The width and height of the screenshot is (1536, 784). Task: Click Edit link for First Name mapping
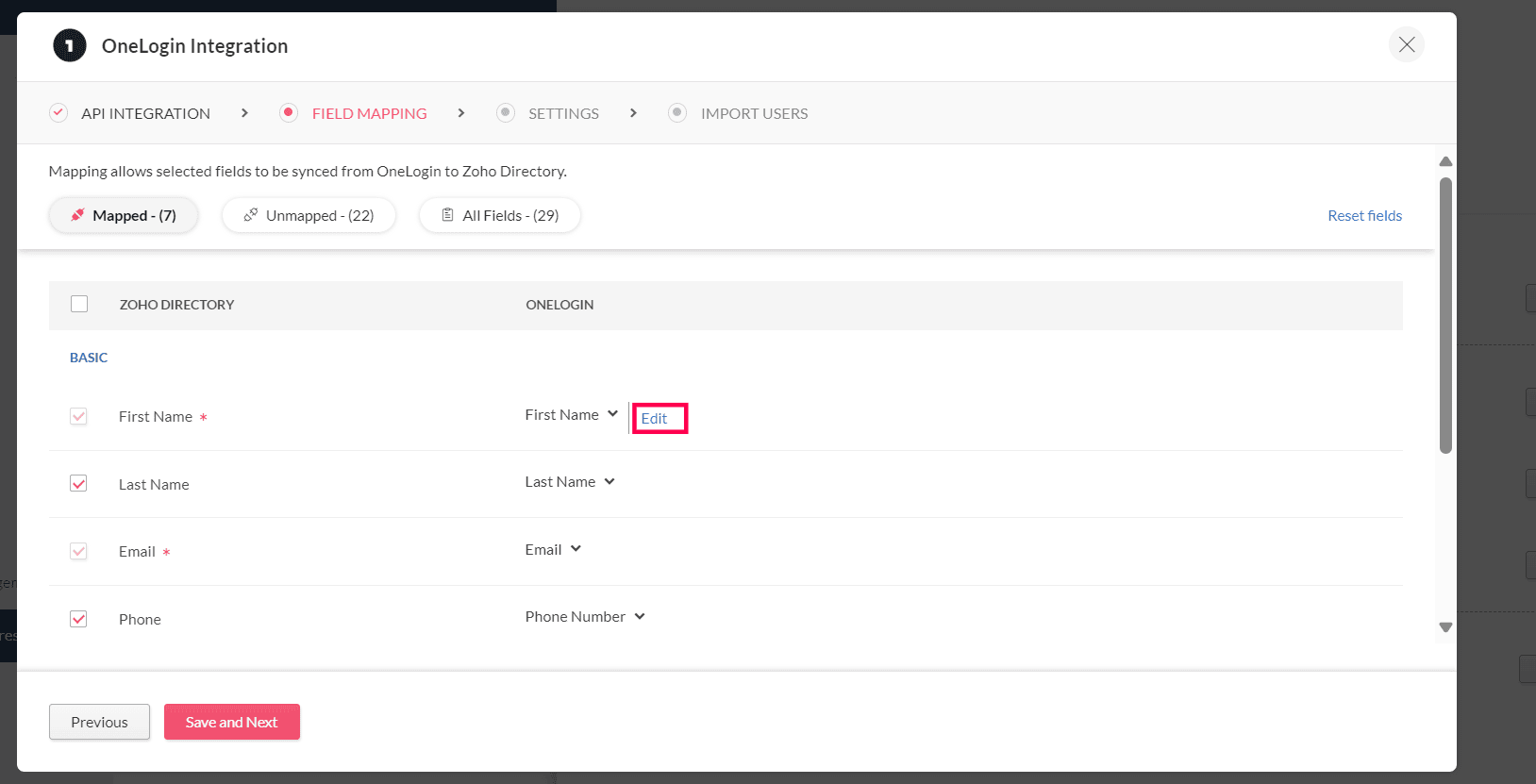654,419
